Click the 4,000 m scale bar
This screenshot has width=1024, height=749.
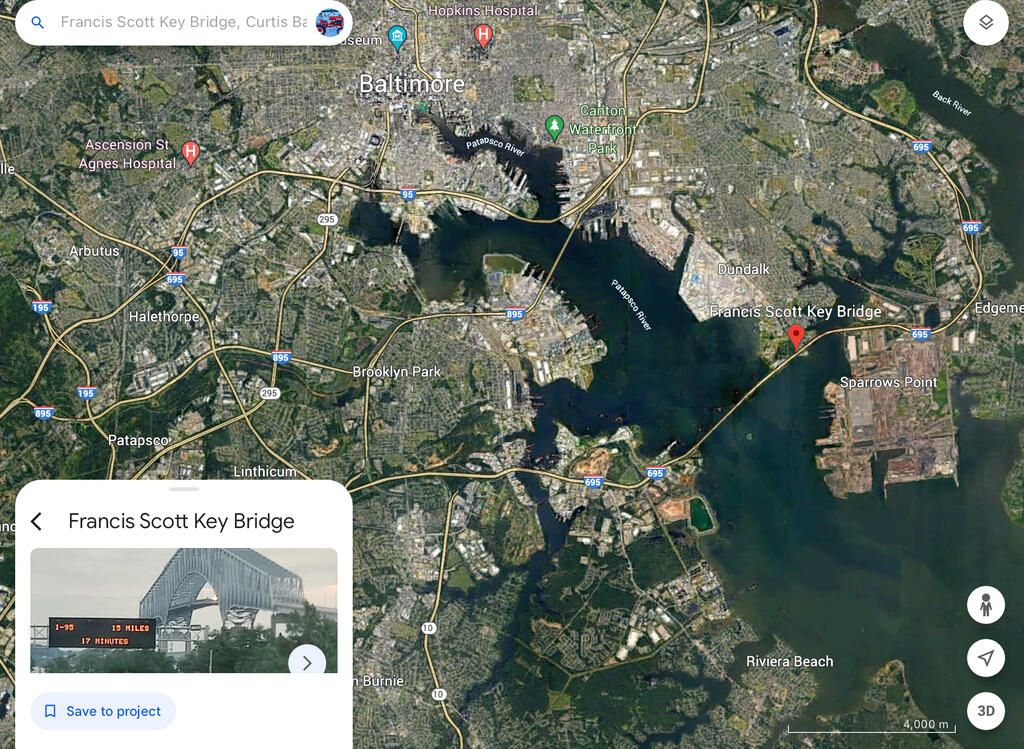click(x=871, y=725)
